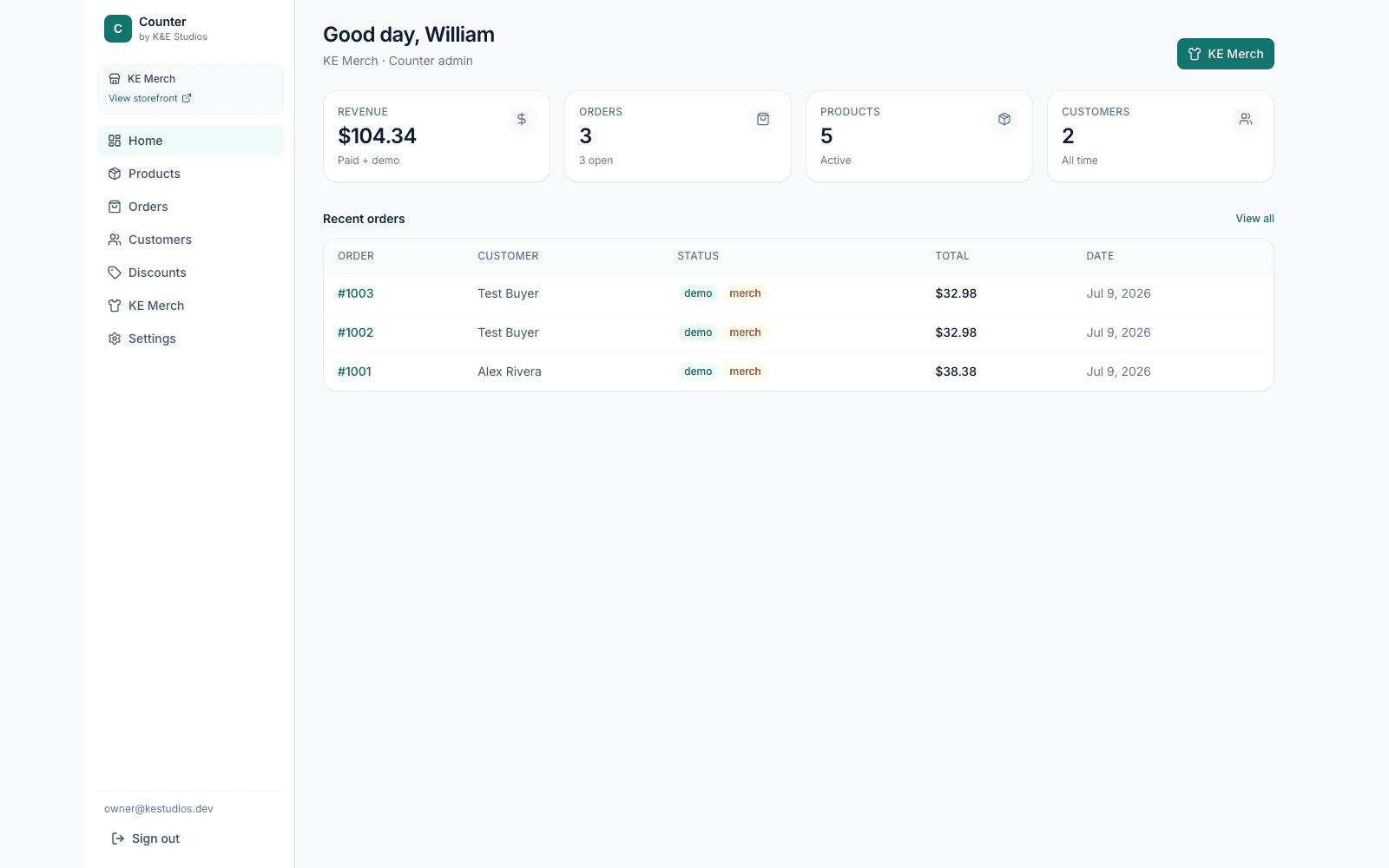Click the CUSTOMER column header
Viewport: 1389px width, 868px height.
pyautogui.click(x=508, y=256)
